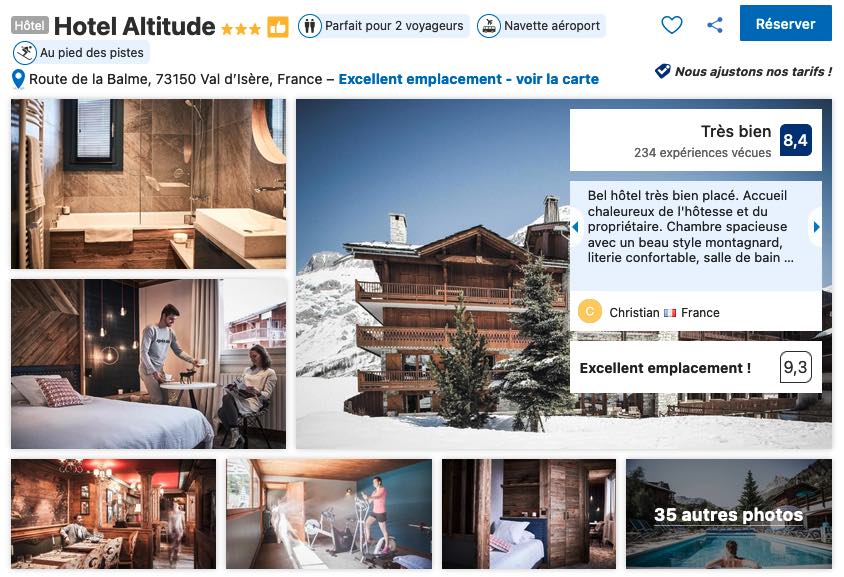Click the yellow thumbs-up badge
Viewport: 844px width, 577px height.
pos(278,26)
